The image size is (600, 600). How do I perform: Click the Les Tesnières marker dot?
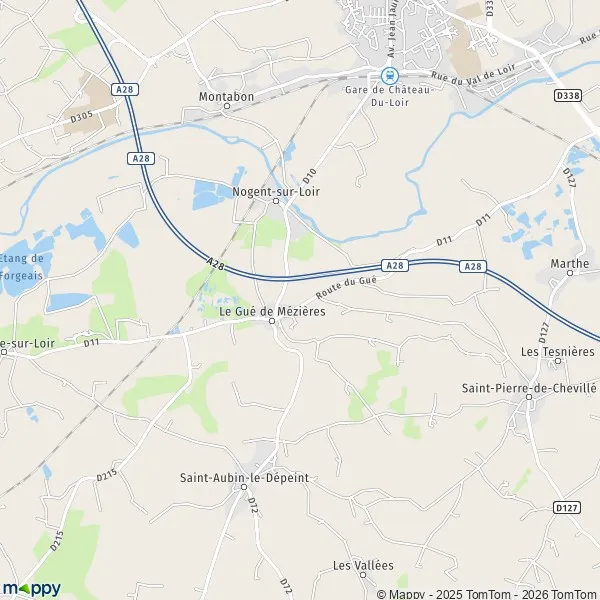click(558, 360)
